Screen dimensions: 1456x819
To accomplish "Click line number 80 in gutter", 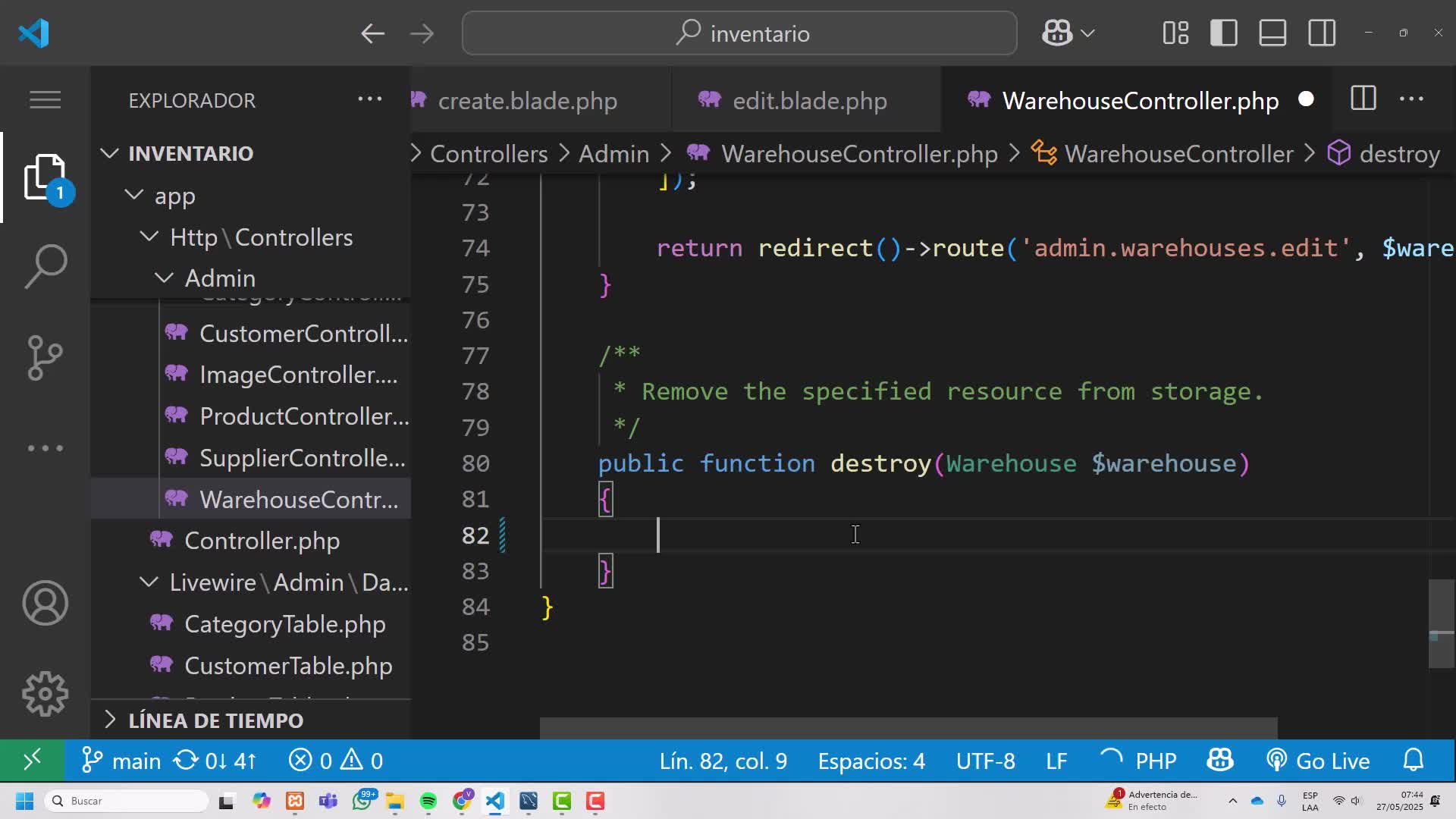I will [x=475, y=463].
